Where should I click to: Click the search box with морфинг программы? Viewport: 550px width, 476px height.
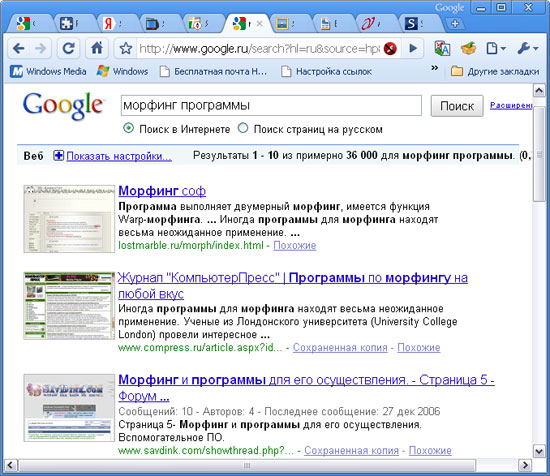(x=271, y=105)
